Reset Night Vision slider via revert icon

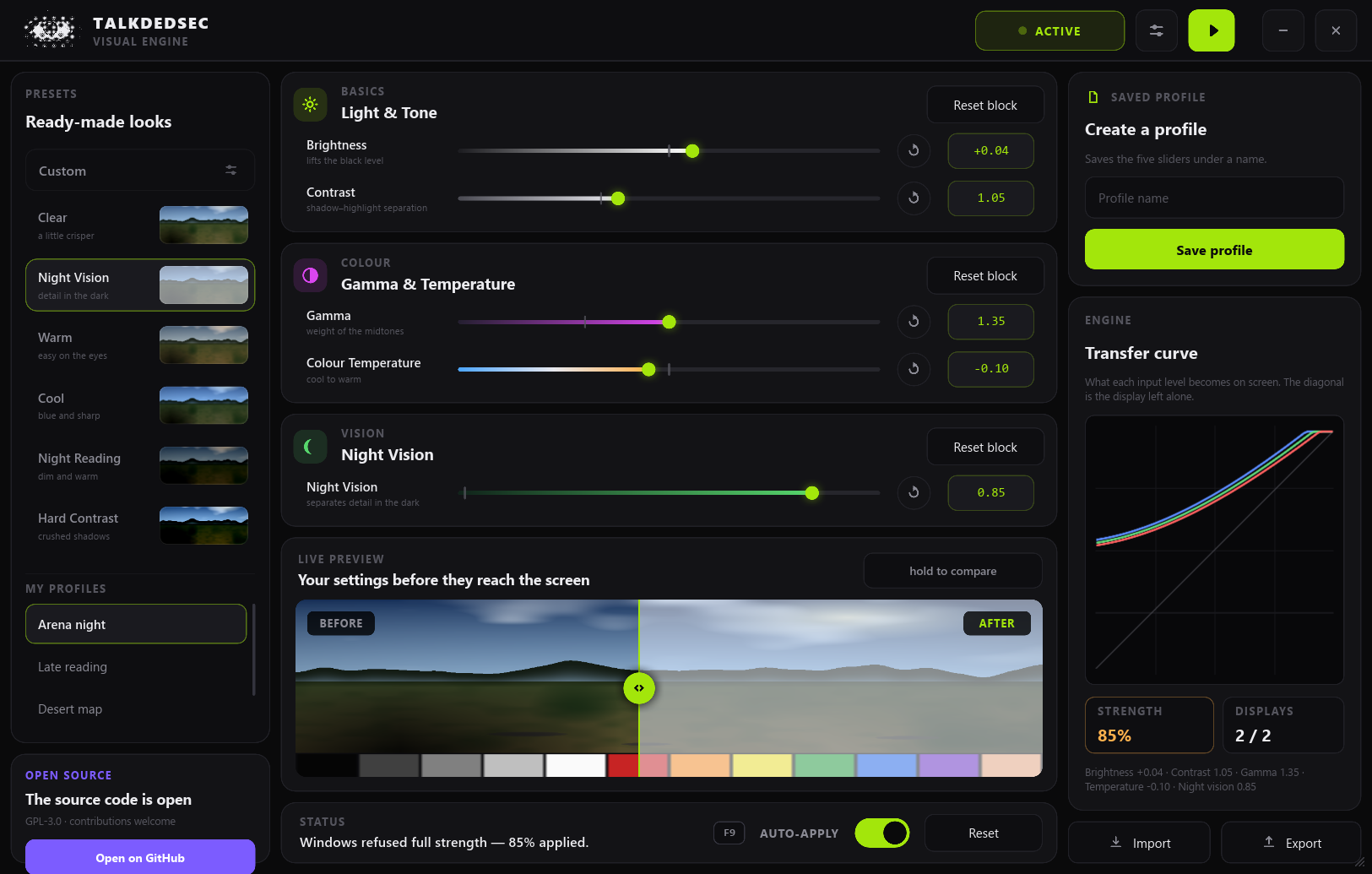click(914, 492)
